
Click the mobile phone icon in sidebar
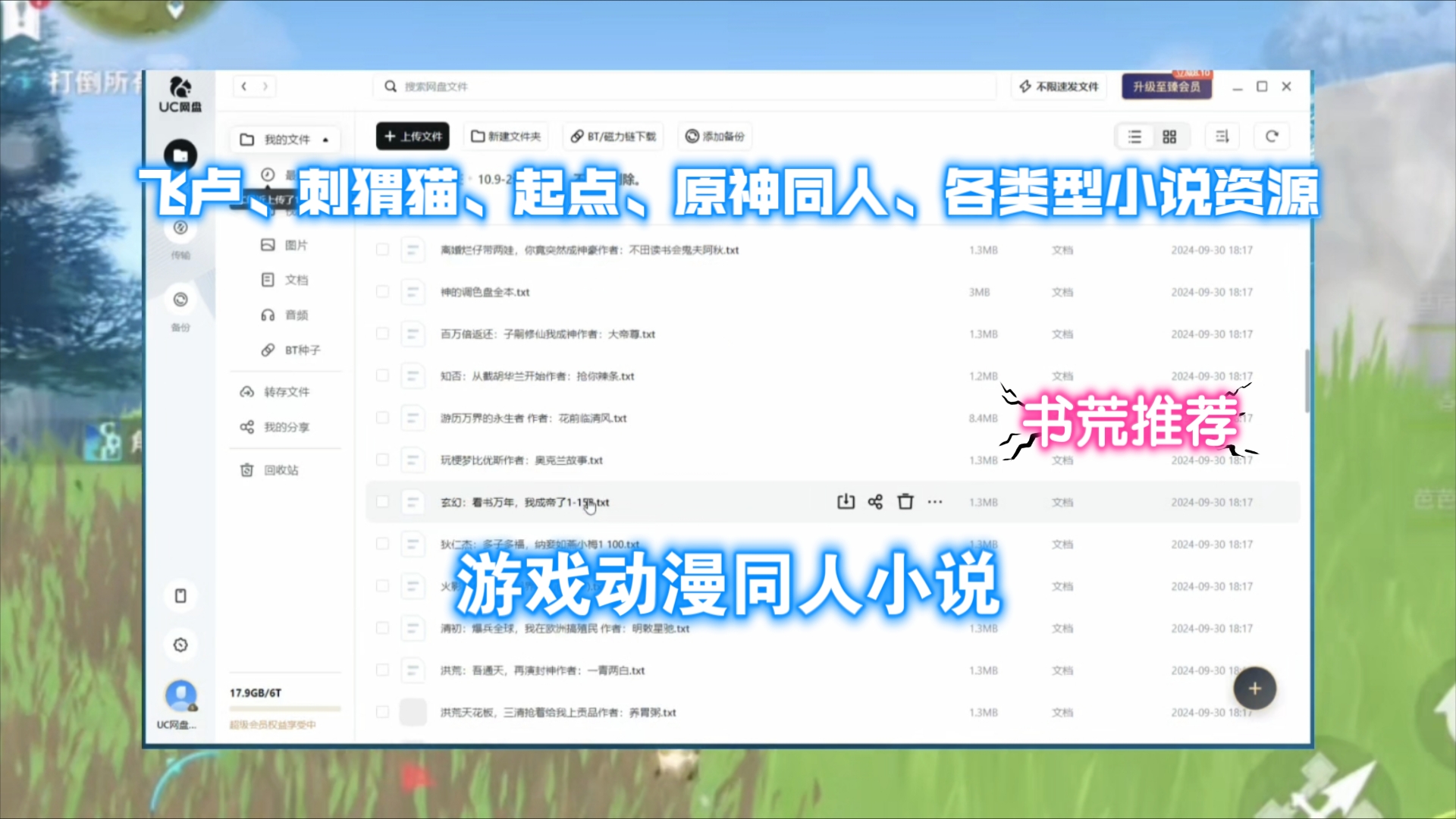tap(180, 596)
